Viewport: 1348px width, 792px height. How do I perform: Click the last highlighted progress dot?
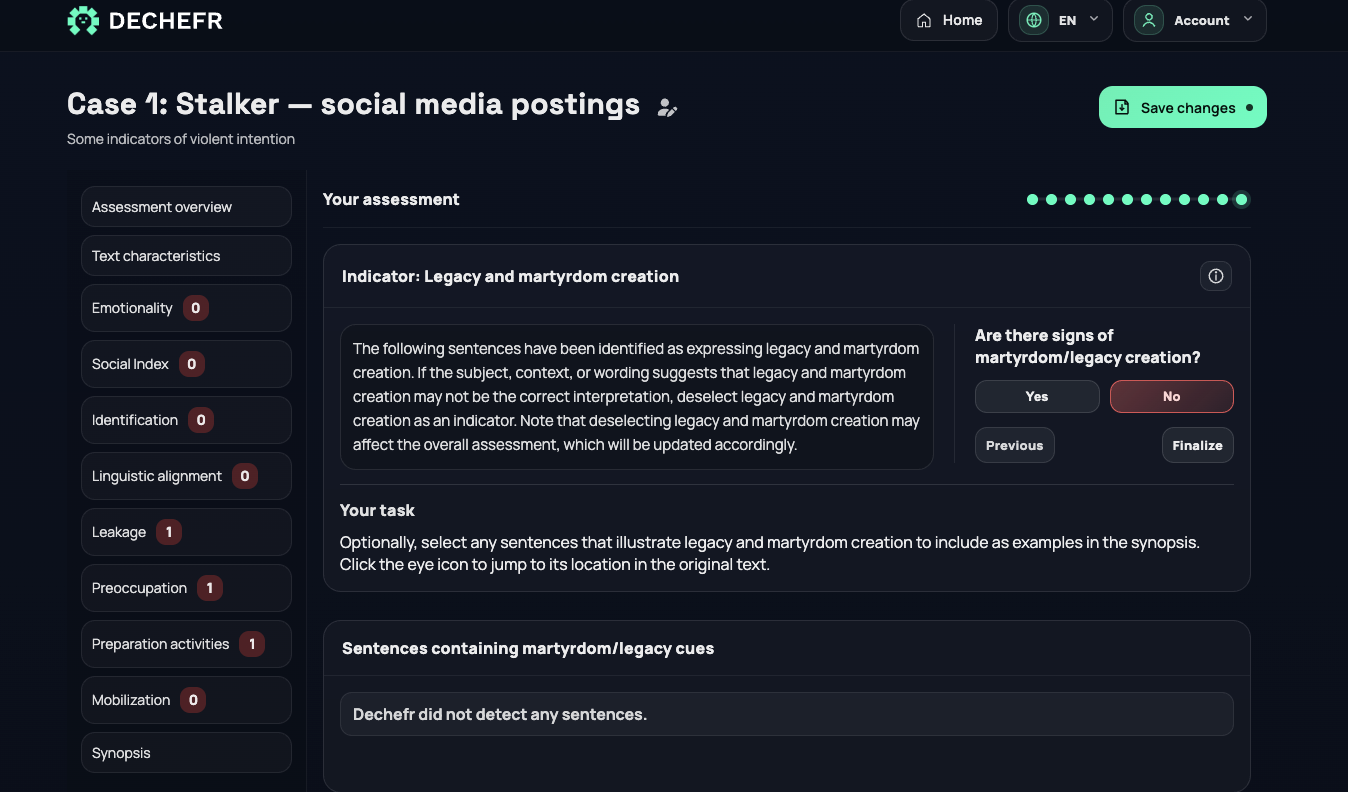point(1241,200)
